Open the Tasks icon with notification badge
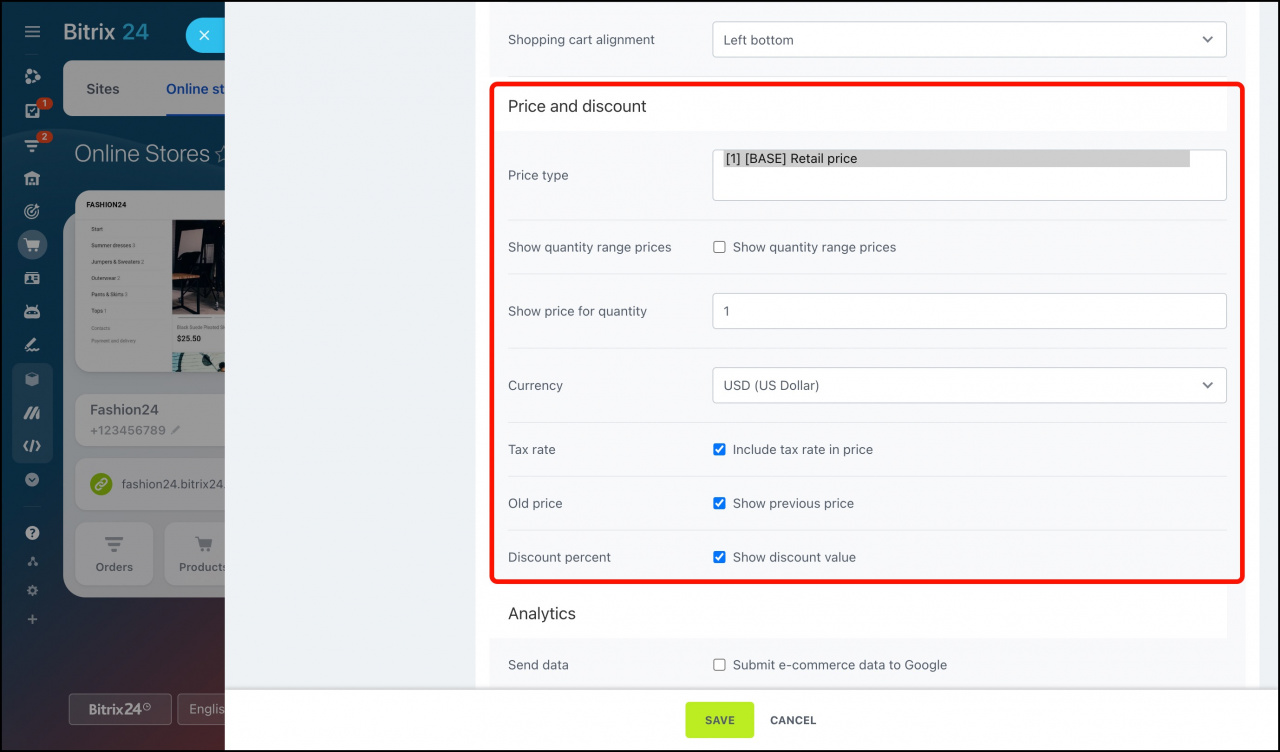This screenshot has height=752, width=1280. 32,111
